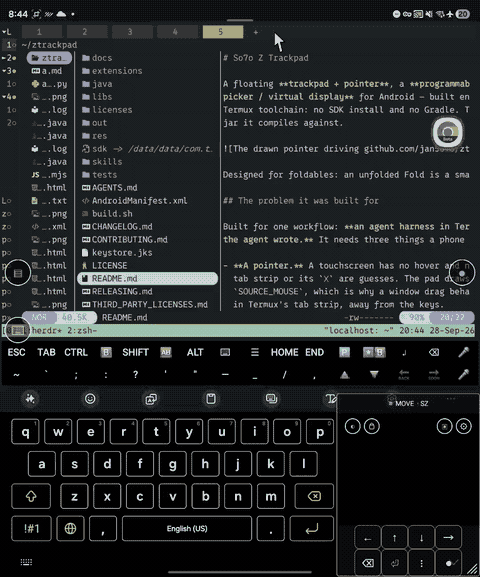Tap the up triangle extra key
480x577 pixels.
[345, 375]
